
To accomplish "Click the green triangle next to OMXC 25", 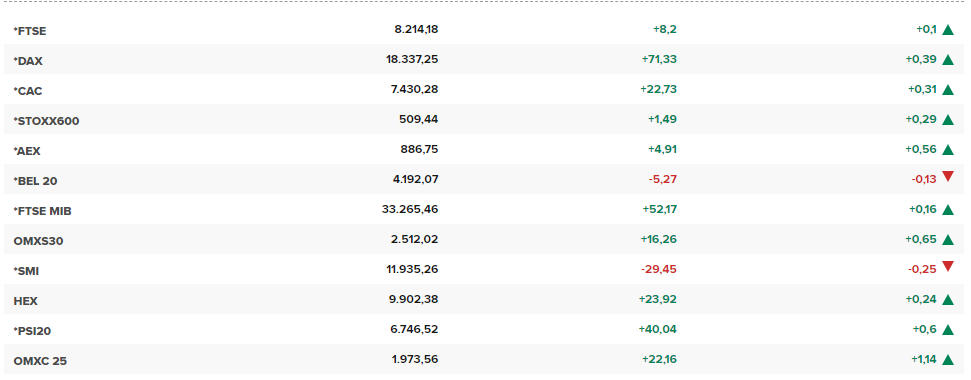I will click(947, 360).
